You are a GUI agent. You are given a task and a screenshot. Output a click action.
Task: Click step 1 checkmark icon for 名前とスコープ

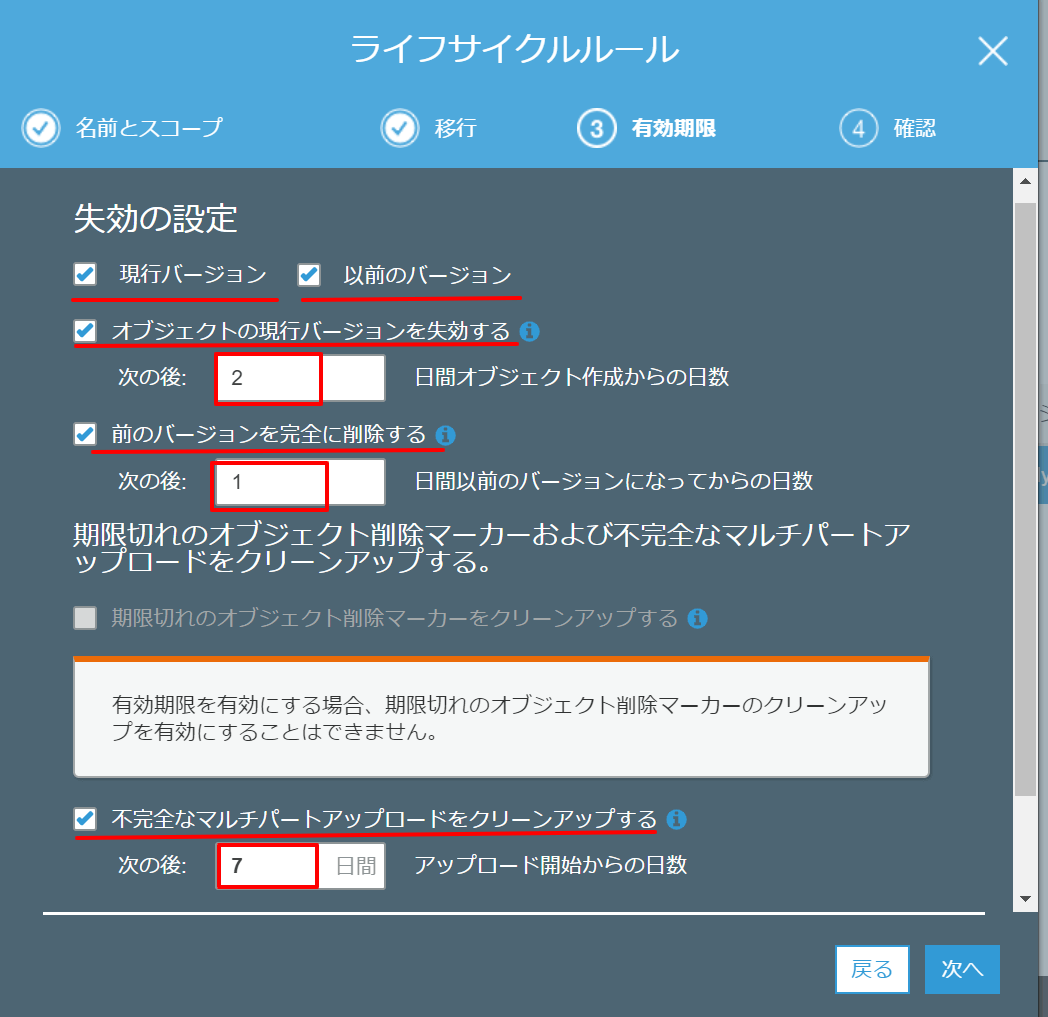[41, 128]
